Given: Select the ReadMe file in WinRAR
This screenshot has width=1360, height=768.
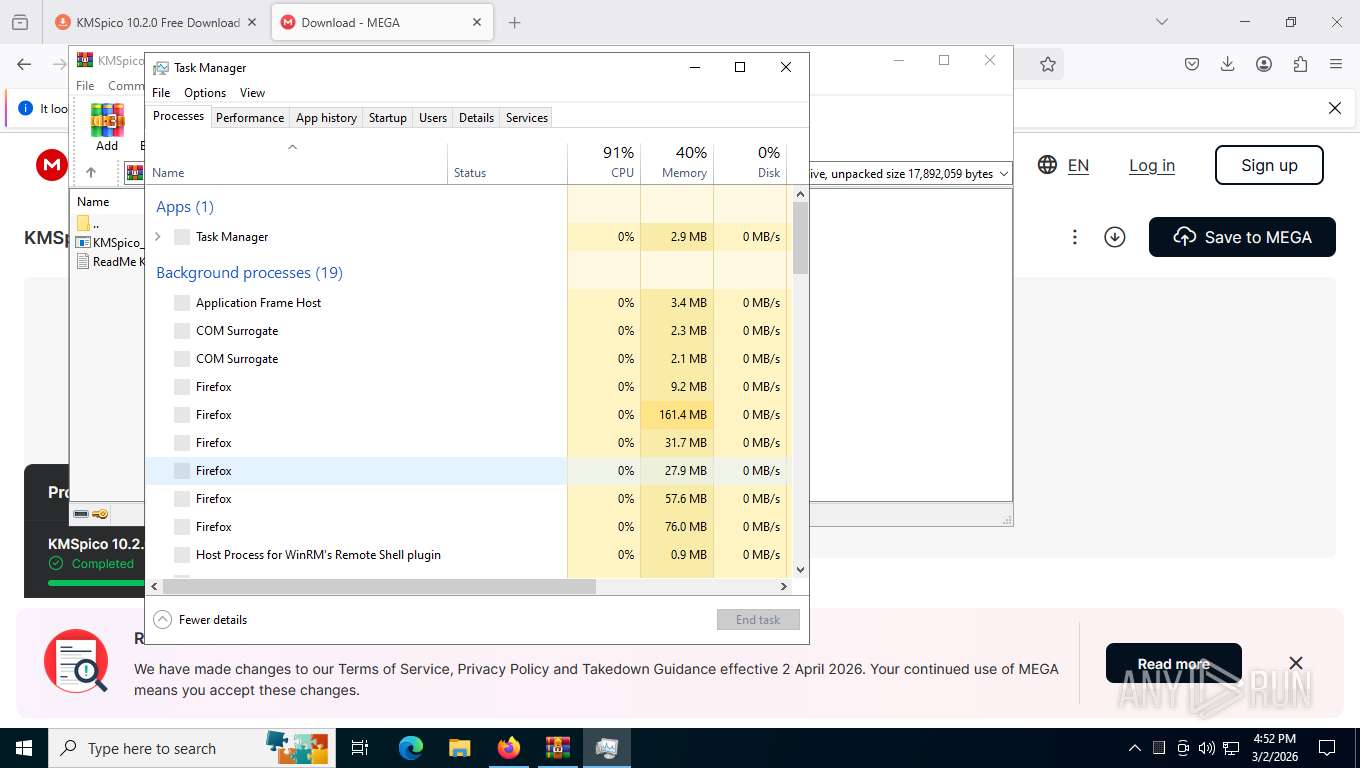Looking at the screenshot, I should 111,262.
